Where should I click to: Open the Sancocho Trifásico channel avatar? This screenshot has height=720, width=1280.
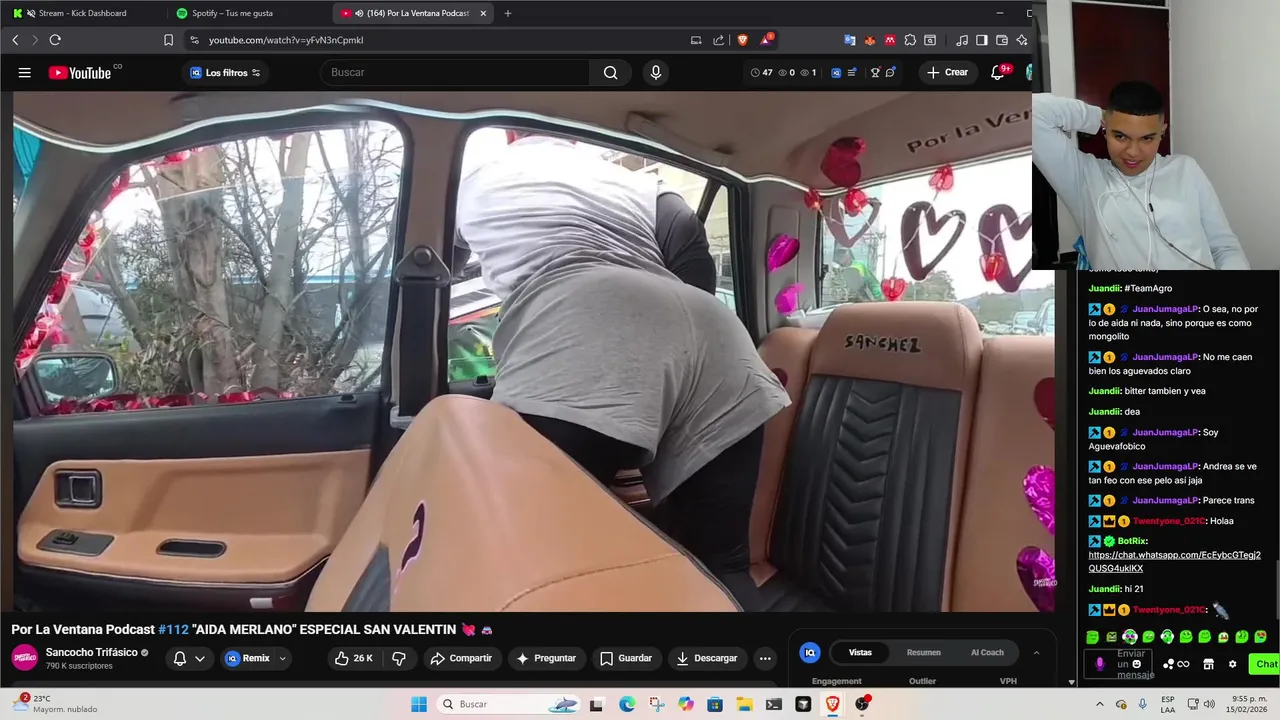[x=25, y=658]
